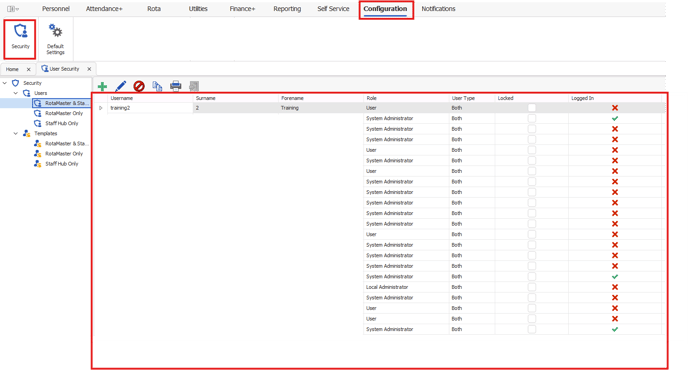The image size is (688, 370).
Task: Click the training2 username cell
Action: (150, 108)
